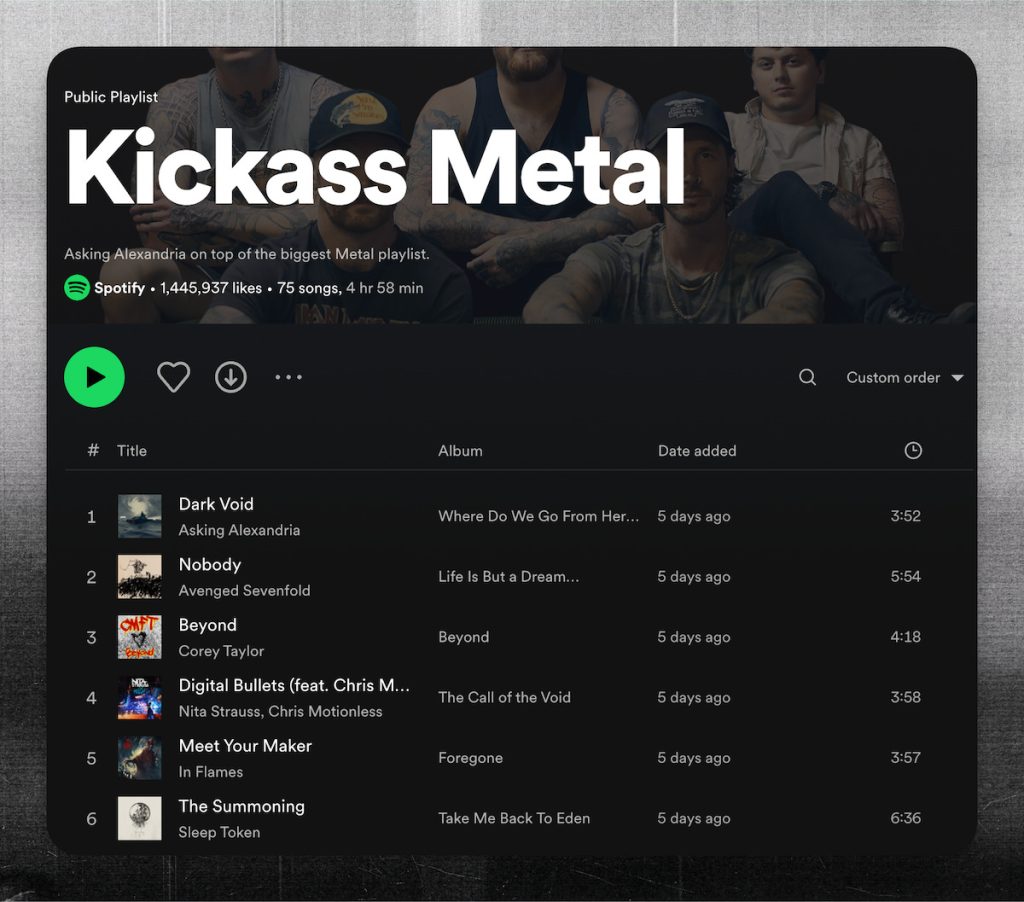Image resolution: width=1024 pixels, height=902 pixels.
Task: Download the Kickass Metal playlist
Action: click(231, 377)
